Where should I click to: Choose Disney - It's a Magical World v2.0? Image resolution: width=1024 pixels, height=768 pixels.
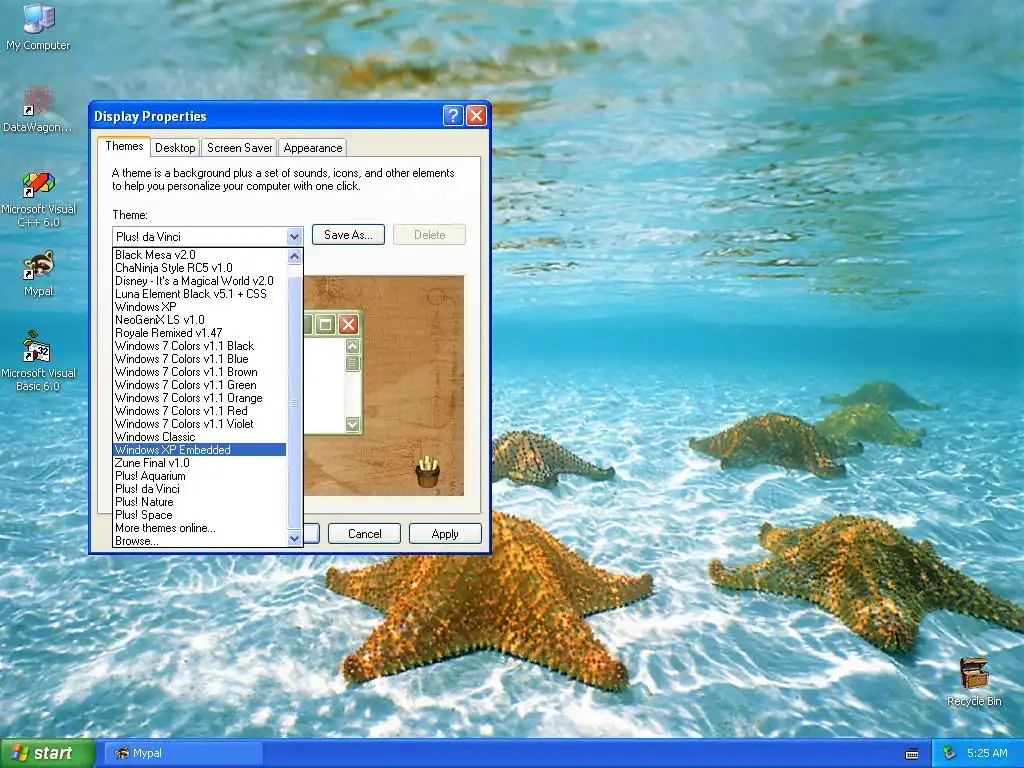pyautogui.click(x=200, y=281)
